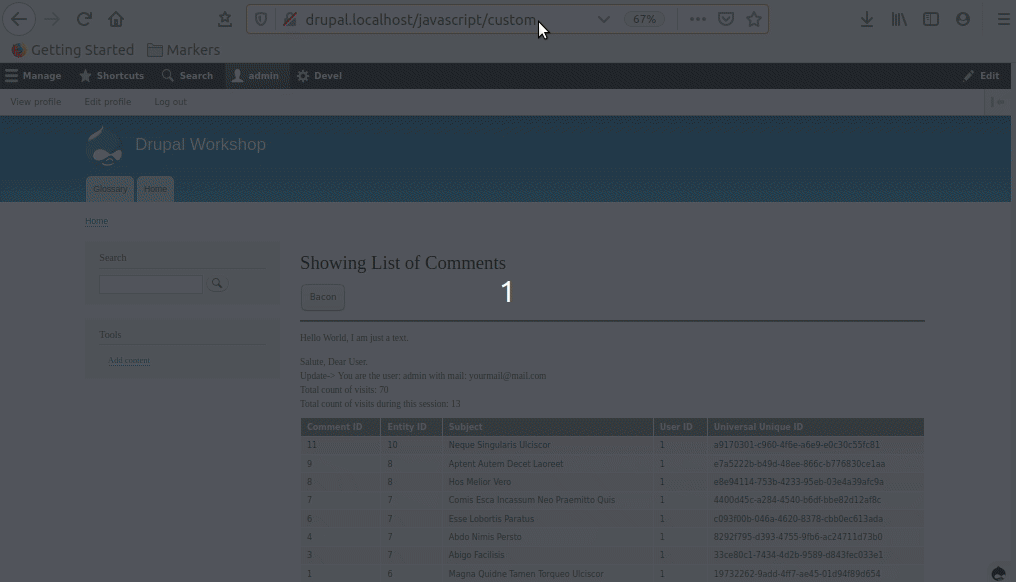Open Firefox downloads via the download arrow
Viewport: 1016px width, 582px height.
tap(867, 19)
